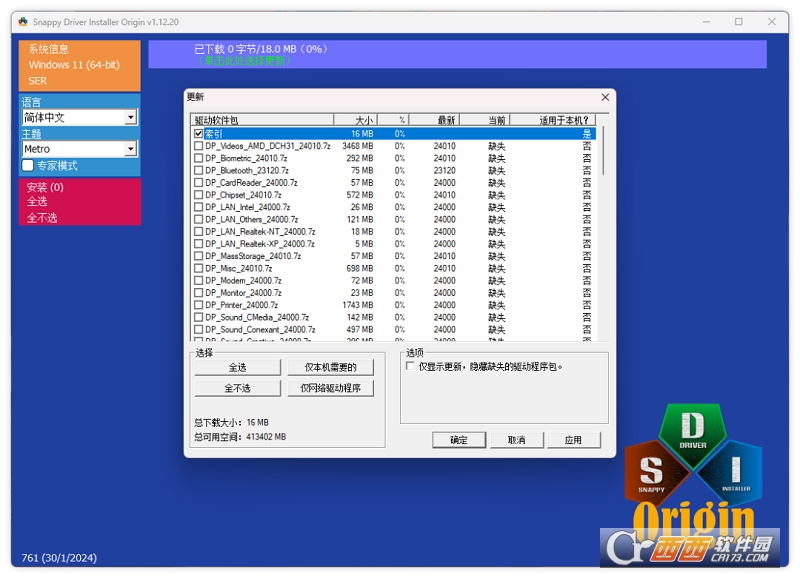Screen dimensions: 800x578
Task: Select the DP_Misc_24010.7z row
Action: tap(393, 268)
